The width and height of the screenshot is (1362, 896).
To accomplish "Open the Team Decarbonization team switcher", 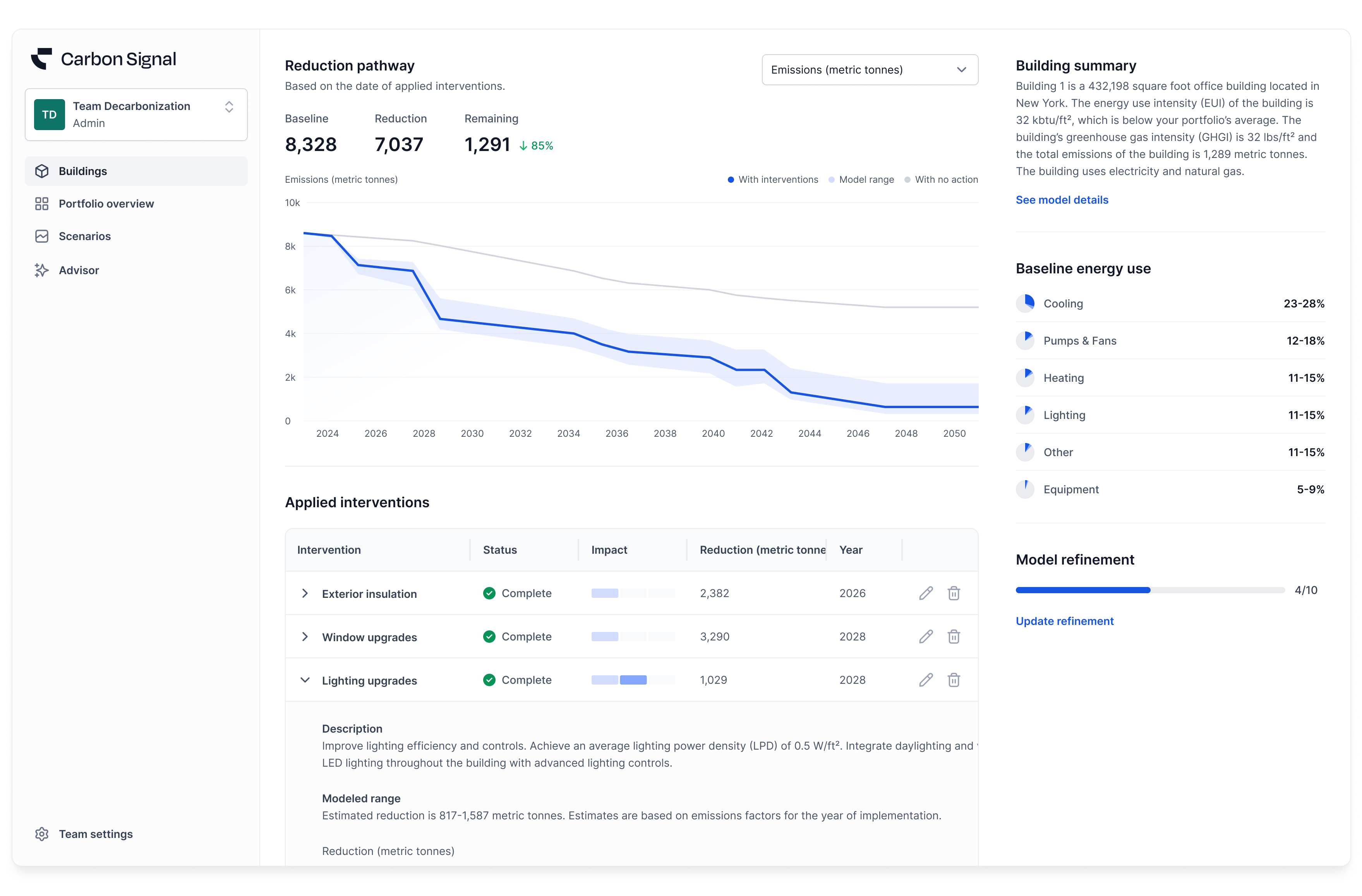I will pyautogui.click(x=136, y=115).
